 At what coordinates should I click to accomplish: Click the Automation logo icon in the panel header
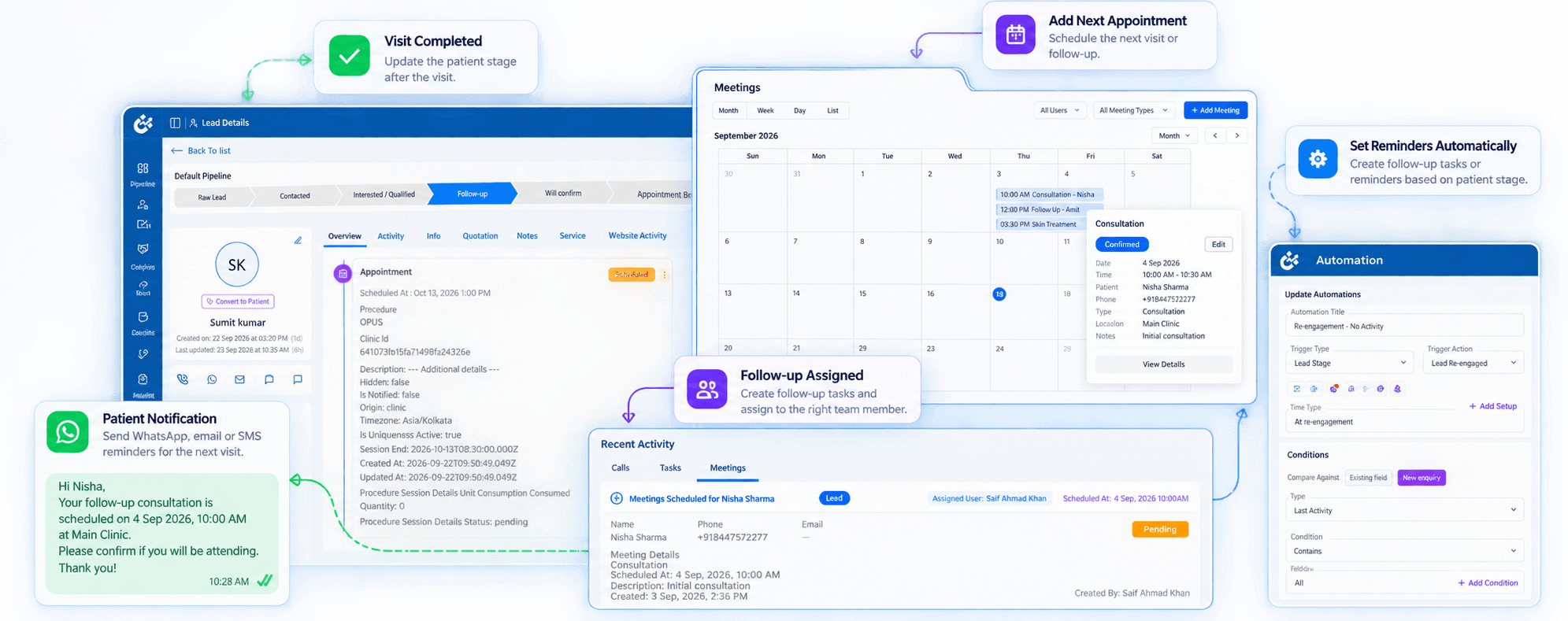(1289, 260)
